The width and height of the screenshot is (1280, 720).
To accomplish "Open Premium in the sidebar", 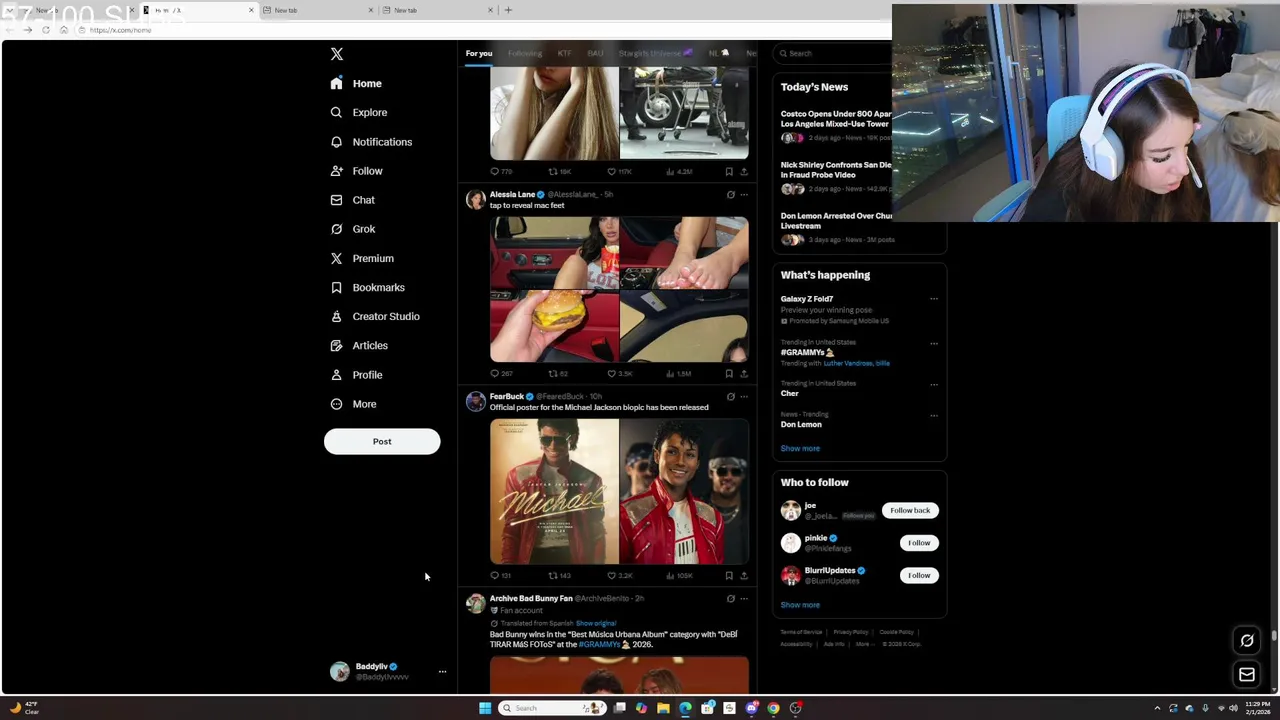I will pos(362,258).
